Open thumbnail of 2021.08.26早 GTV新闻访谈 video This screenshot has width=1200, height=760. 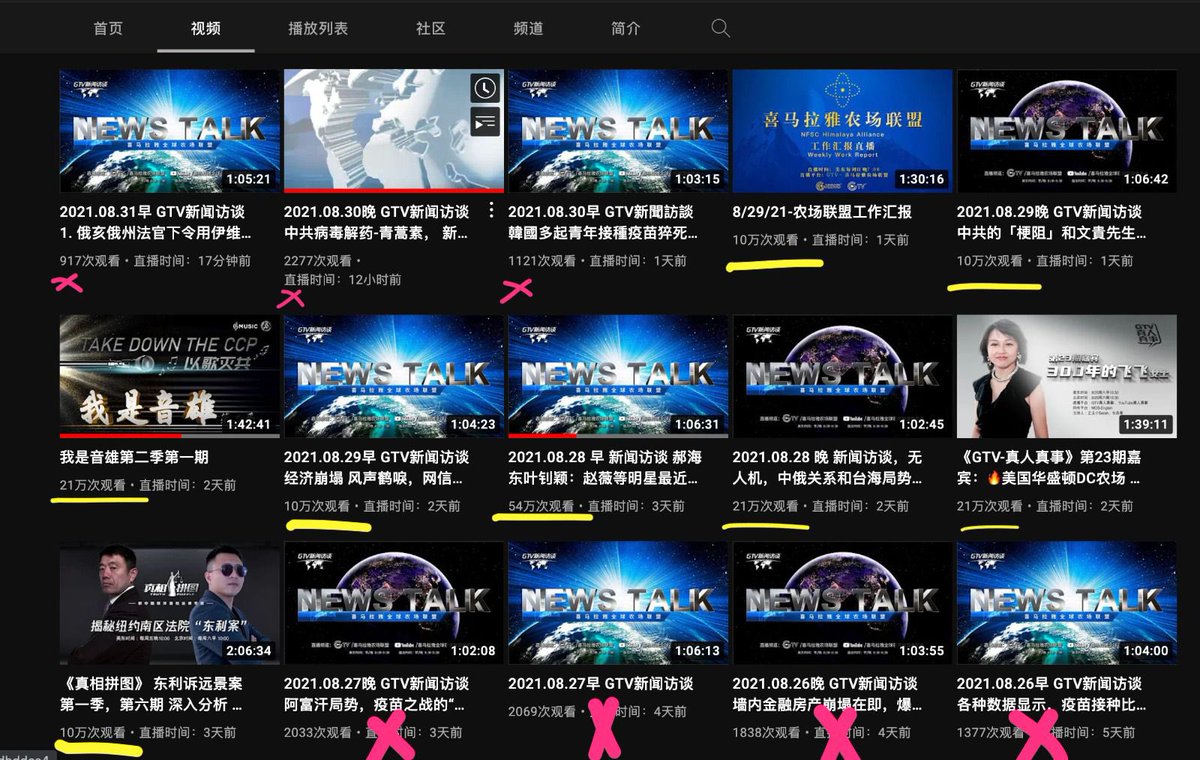[1067, 603]
